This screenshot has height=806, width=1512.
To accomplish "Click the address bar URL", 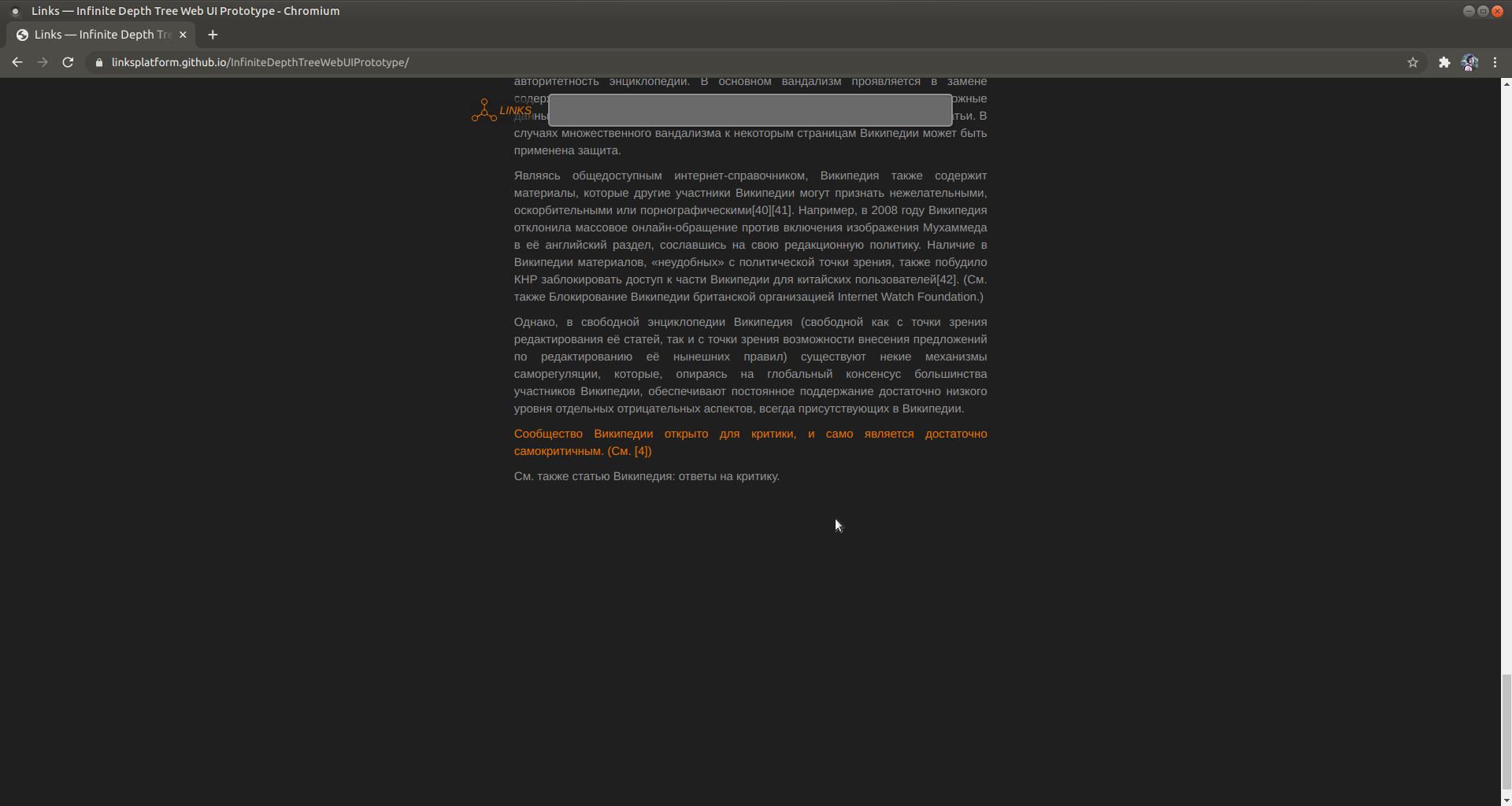I will click(260, 62).
